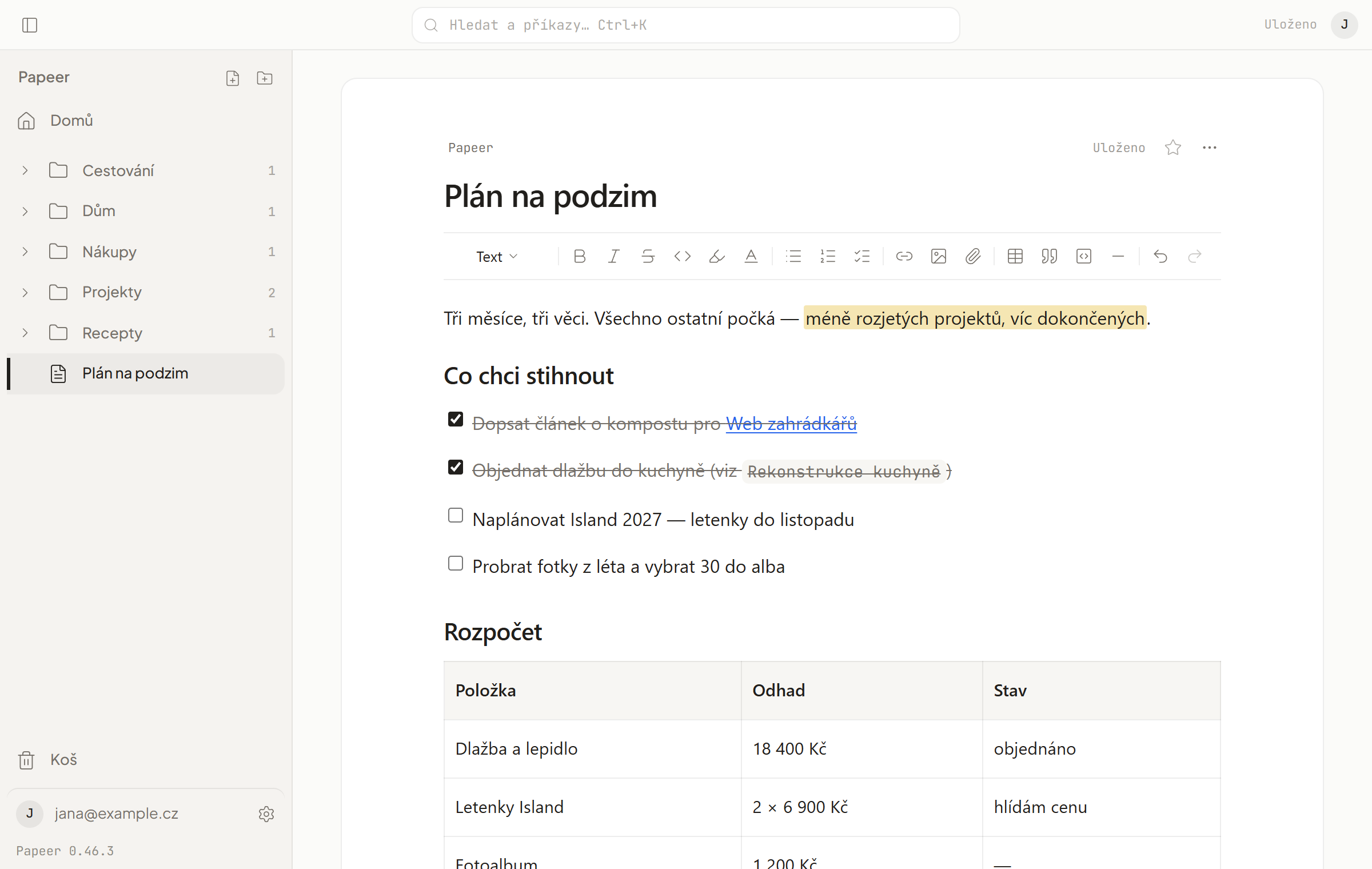1372x869 pixels.
Task: Focus the Hledat a příkazy search field
Action: (685, 25)
